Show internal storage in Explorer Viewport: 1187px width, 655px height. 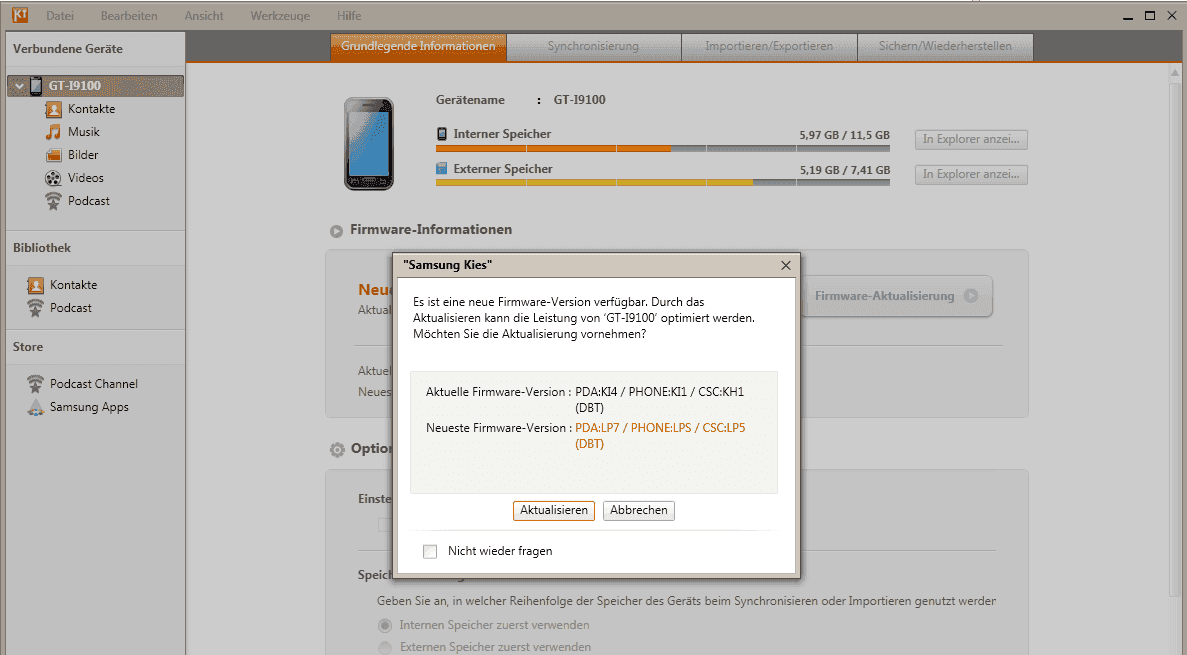coord(970,139)
